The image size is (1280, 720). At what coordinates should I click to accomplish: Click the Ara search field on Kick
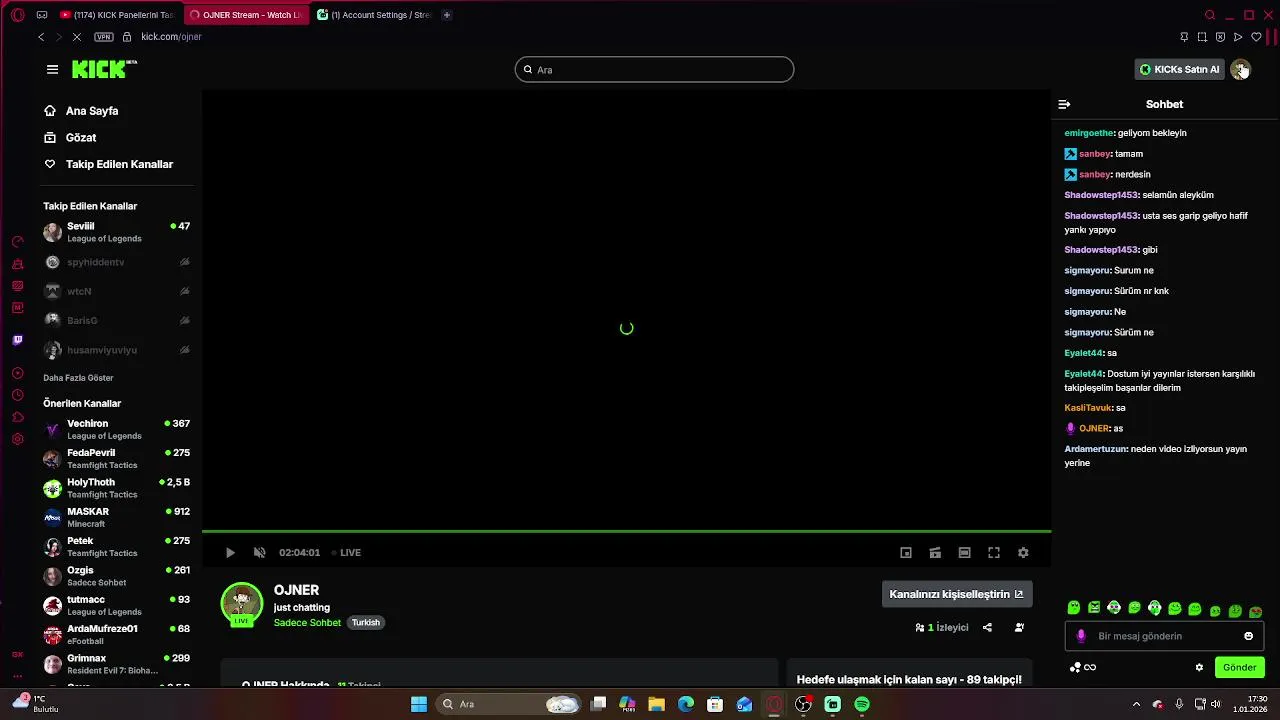[654, 70]
